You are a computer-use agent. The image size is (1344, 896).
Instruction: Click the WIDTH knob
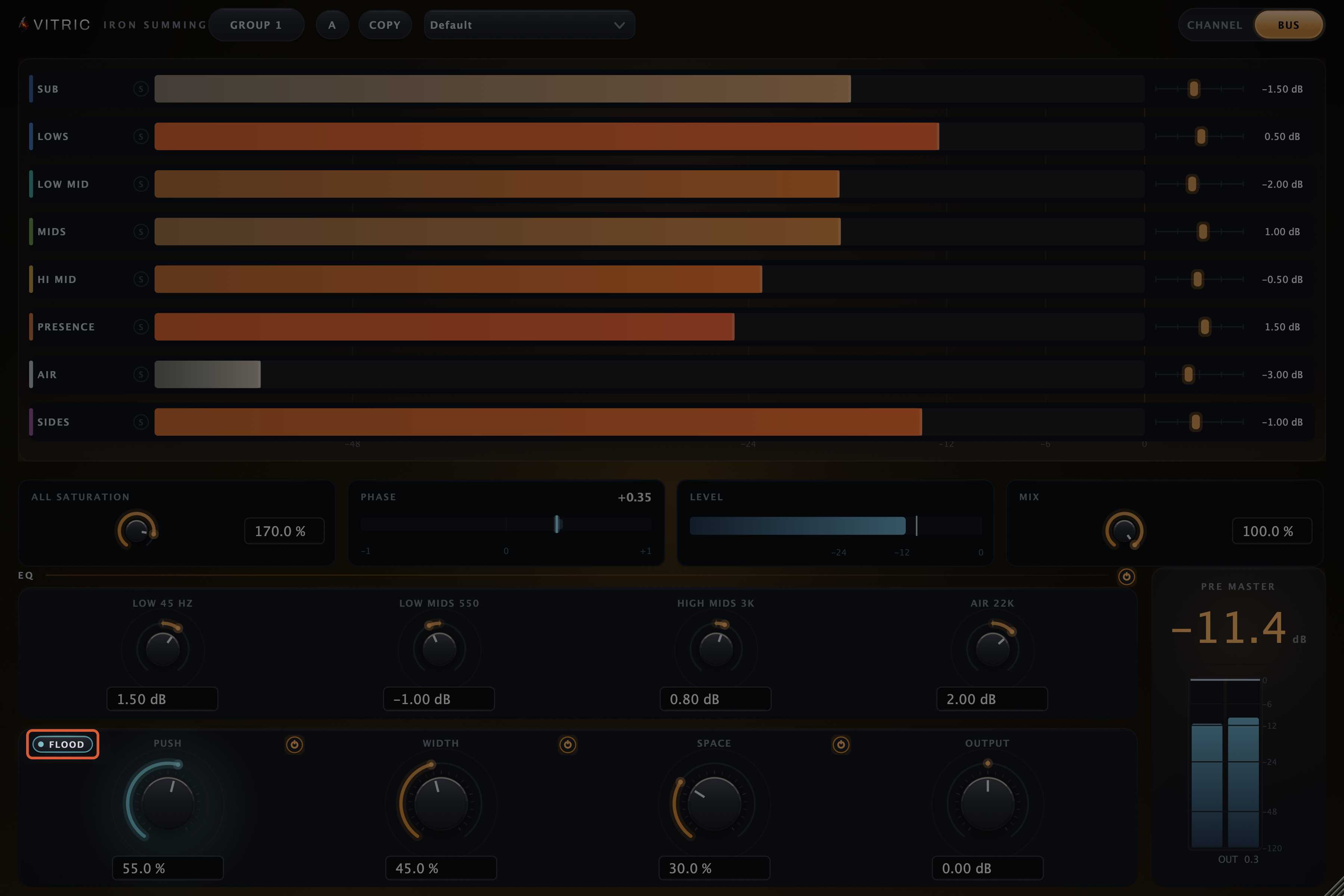(x=441, y=803)
